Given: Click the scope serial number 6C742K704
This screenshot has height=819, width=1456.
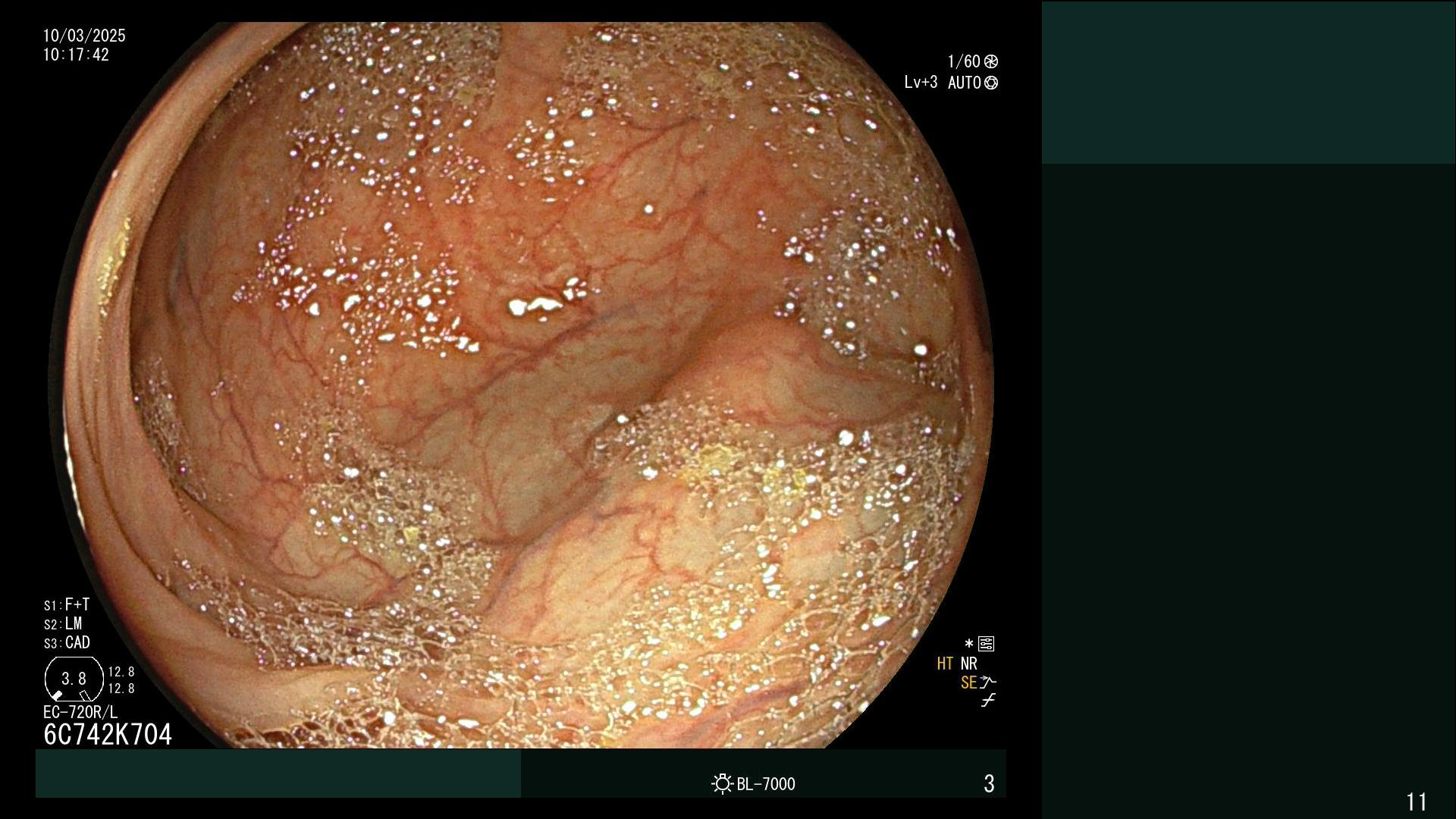Looking at the screenshot, I should coord(108,734).
